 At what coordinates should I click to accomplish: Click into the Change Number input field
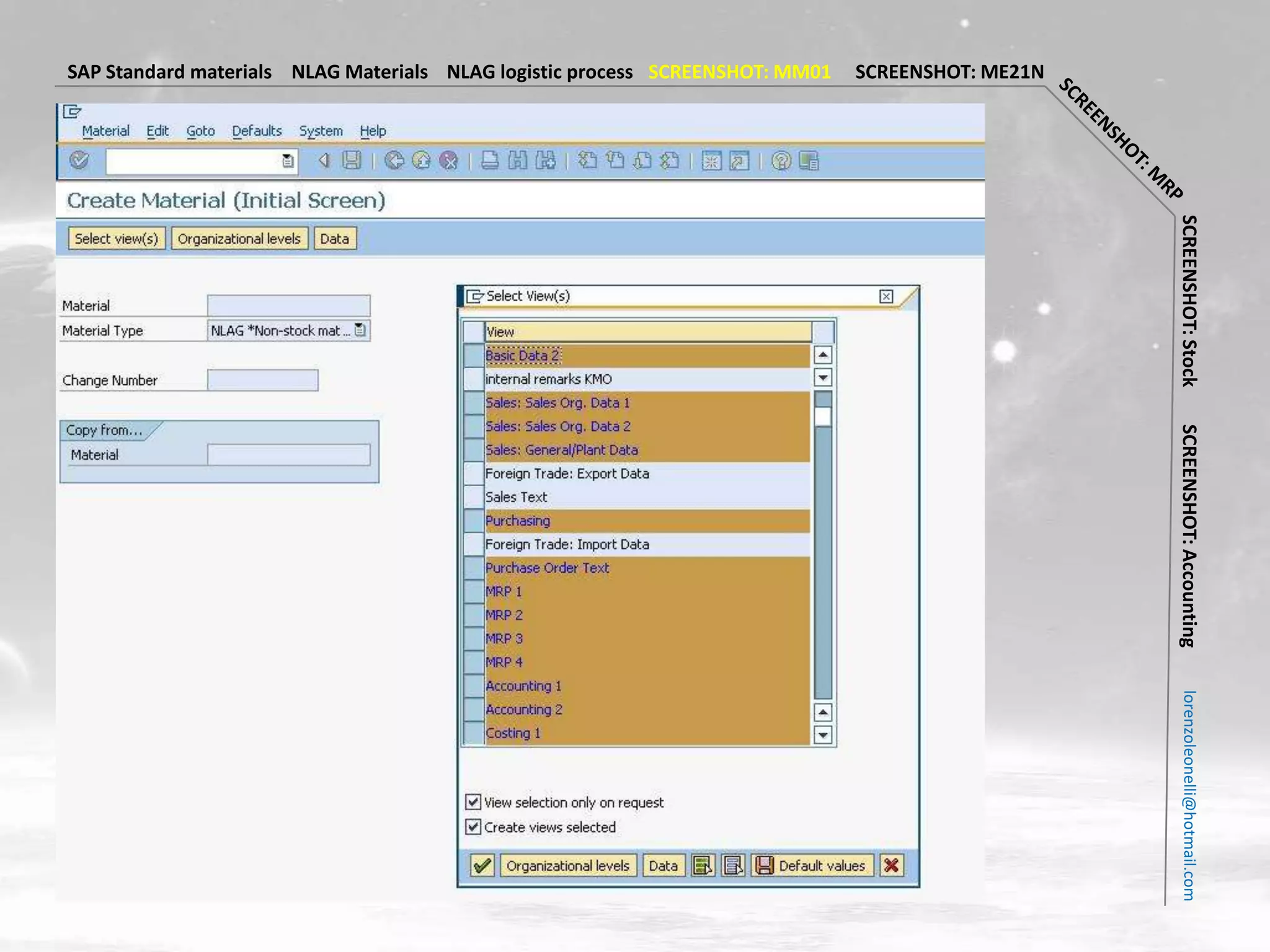[x=263, y=380]
